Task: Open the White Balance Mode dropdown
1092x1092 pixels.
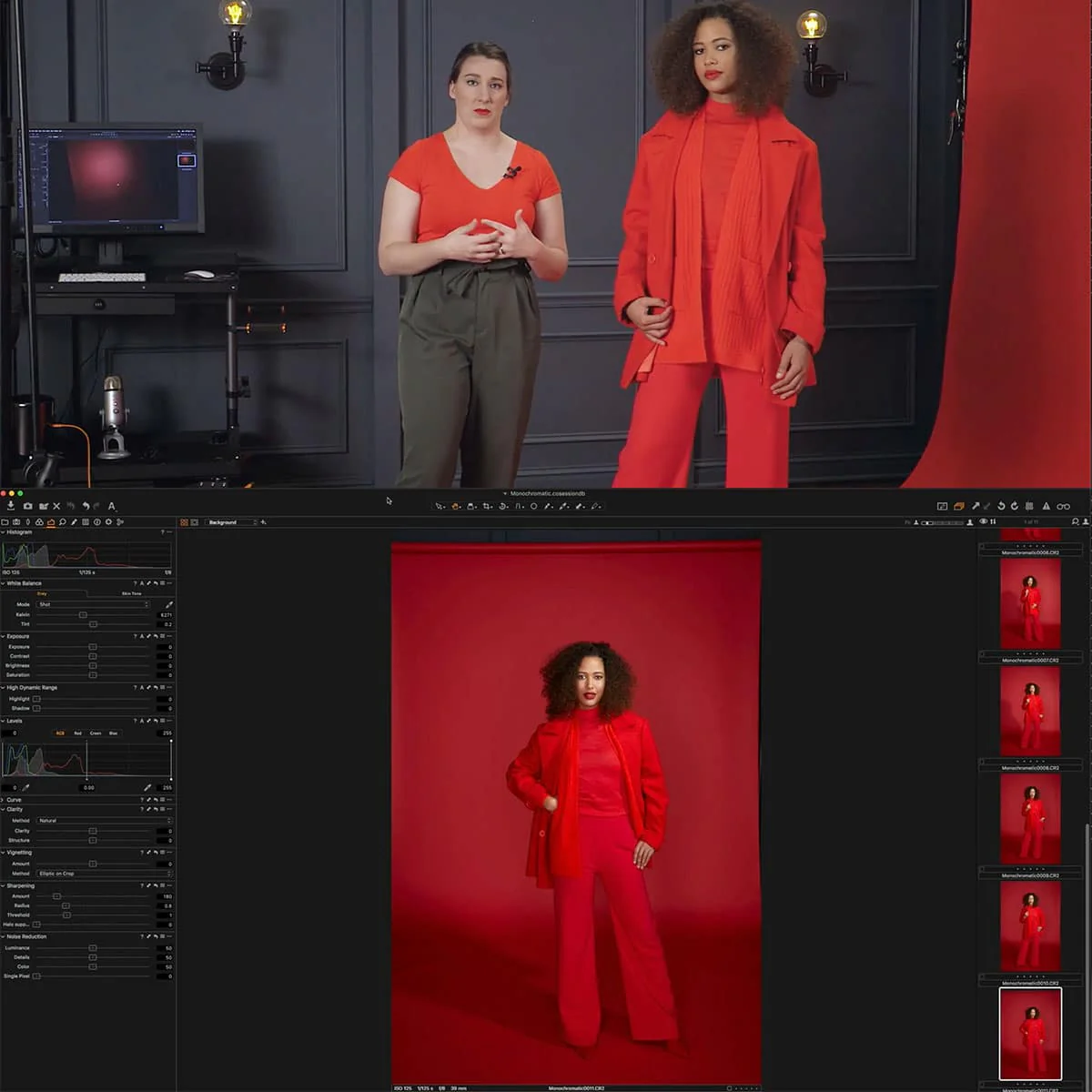Action: point(92,604)
